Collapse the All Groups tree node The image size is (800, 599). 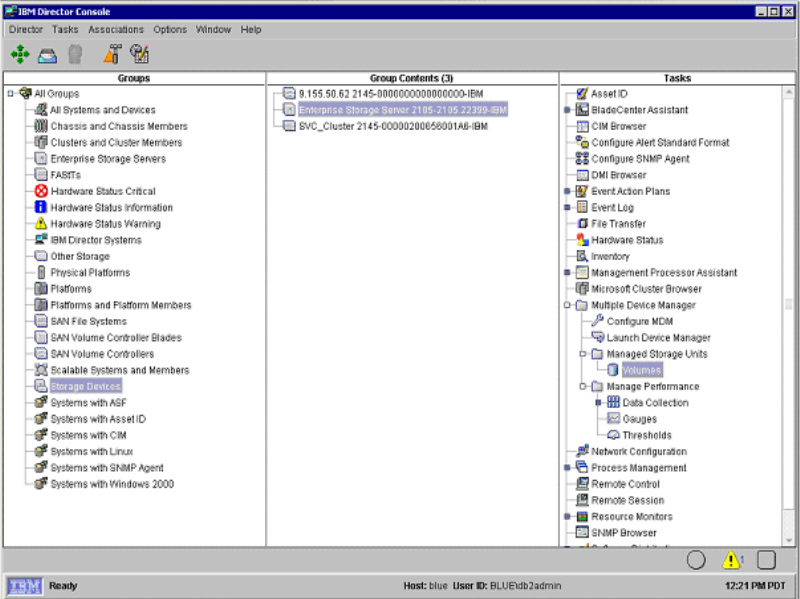click(x=10, y=94)
